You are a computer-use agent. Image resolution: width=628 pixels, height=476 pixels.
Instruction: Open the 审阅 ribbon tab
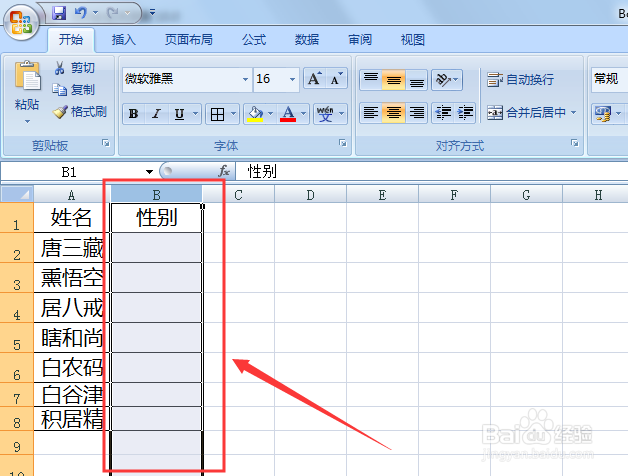[x=360, y=40]
